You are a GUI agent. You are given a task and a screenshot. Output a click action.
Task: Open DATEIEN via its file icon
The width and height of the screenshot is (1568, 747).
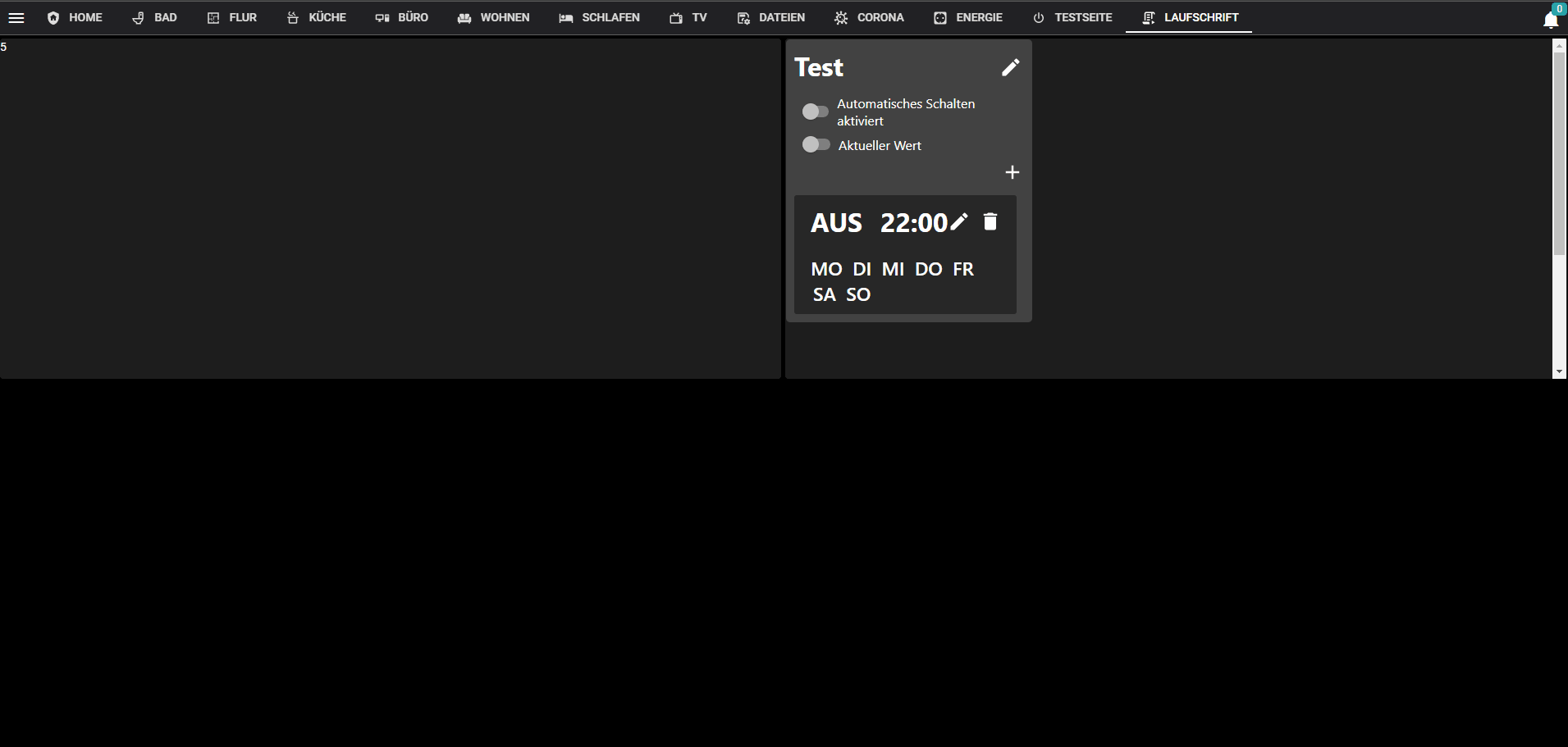tap(744, 16)
